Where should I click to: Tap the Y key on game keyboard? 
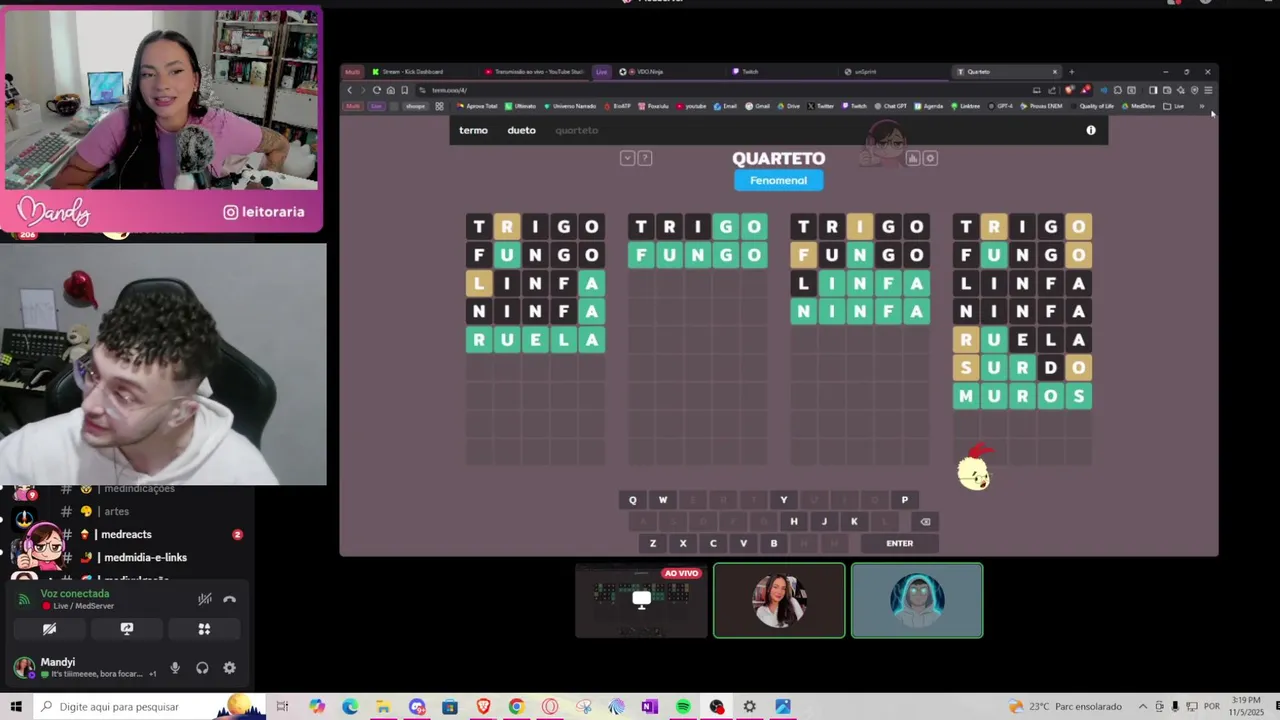point(783,500)
